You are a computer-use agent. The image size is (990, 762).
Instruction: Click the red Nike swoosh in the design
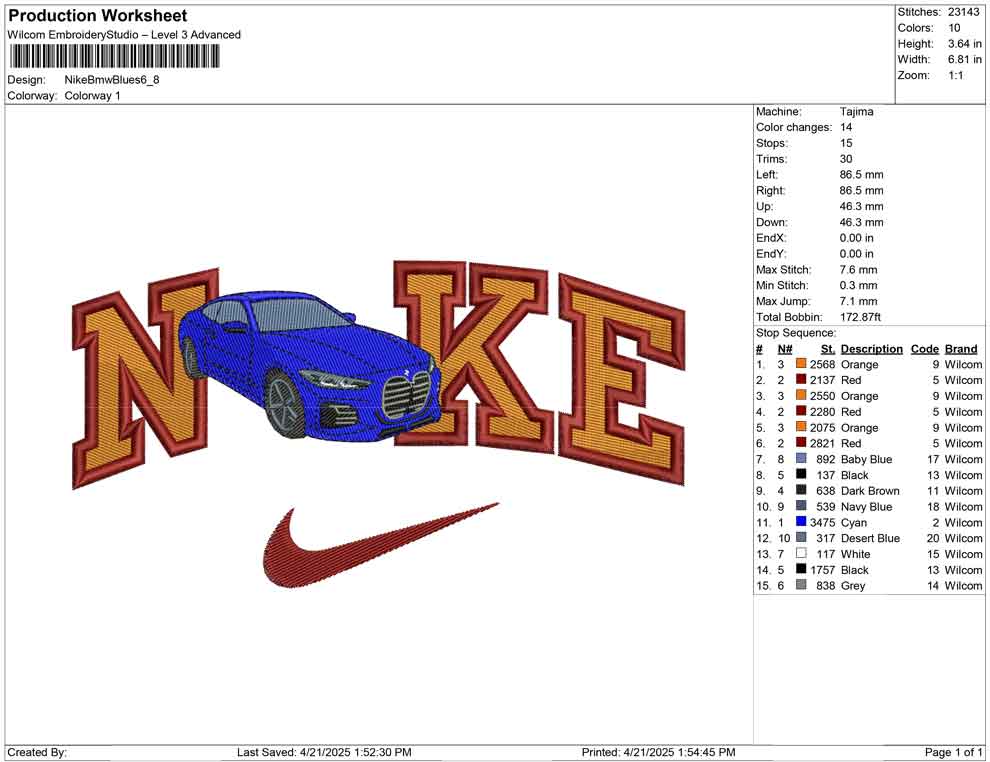[381, 545]
